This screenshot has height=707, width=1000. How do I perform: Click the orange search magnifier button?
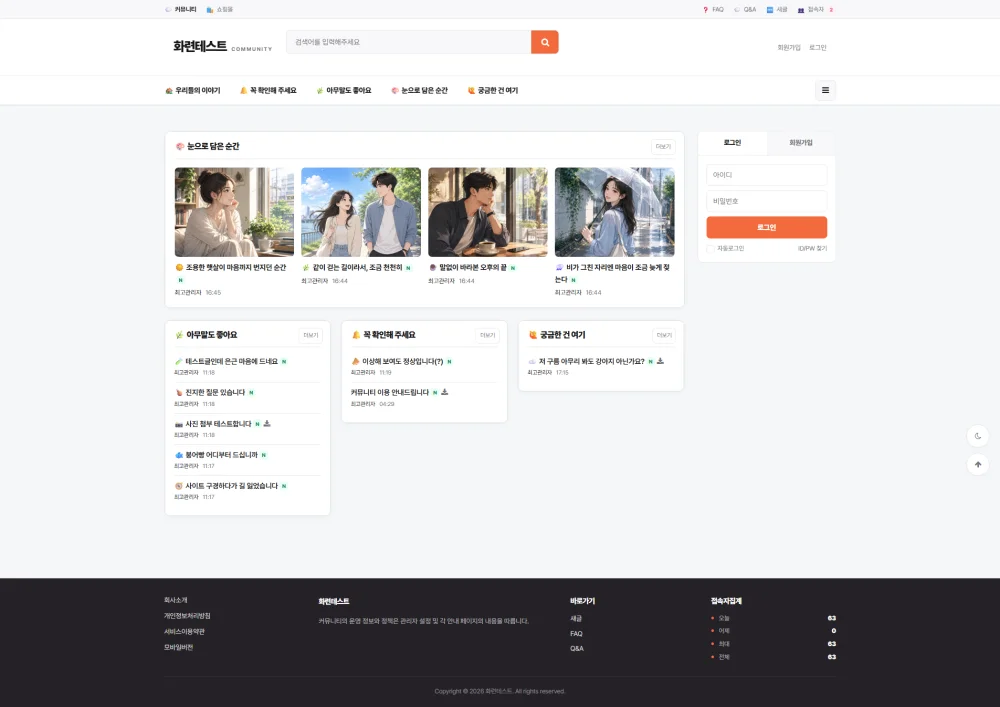coord(545,42)
